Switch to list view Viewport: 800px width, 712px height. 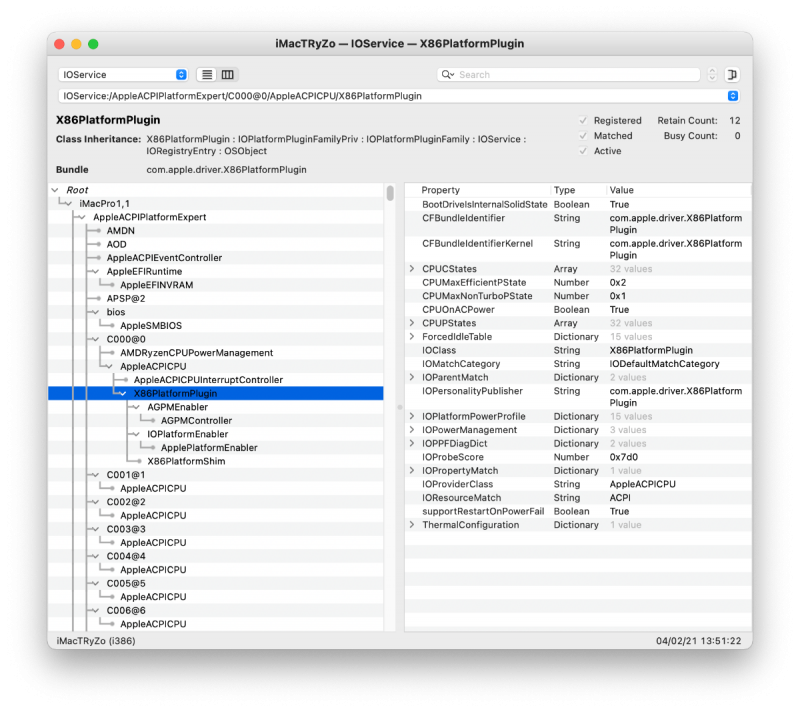point(205,74)
